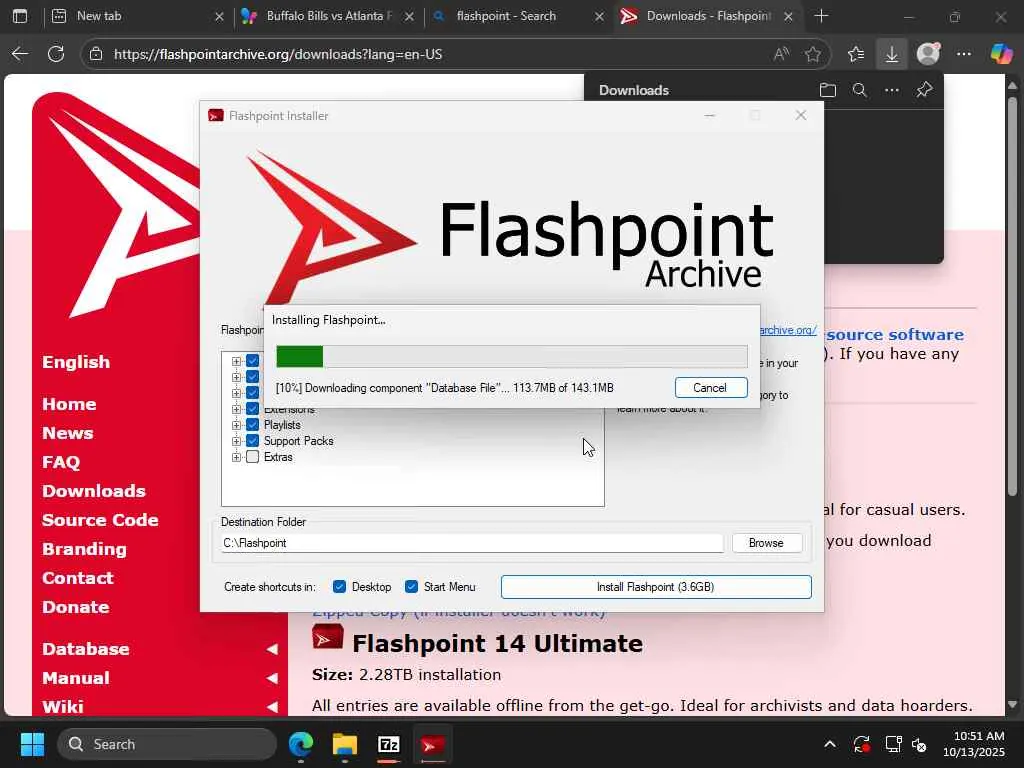Open a new browser tab
1024x768 pixels.
tap(822, 16)
